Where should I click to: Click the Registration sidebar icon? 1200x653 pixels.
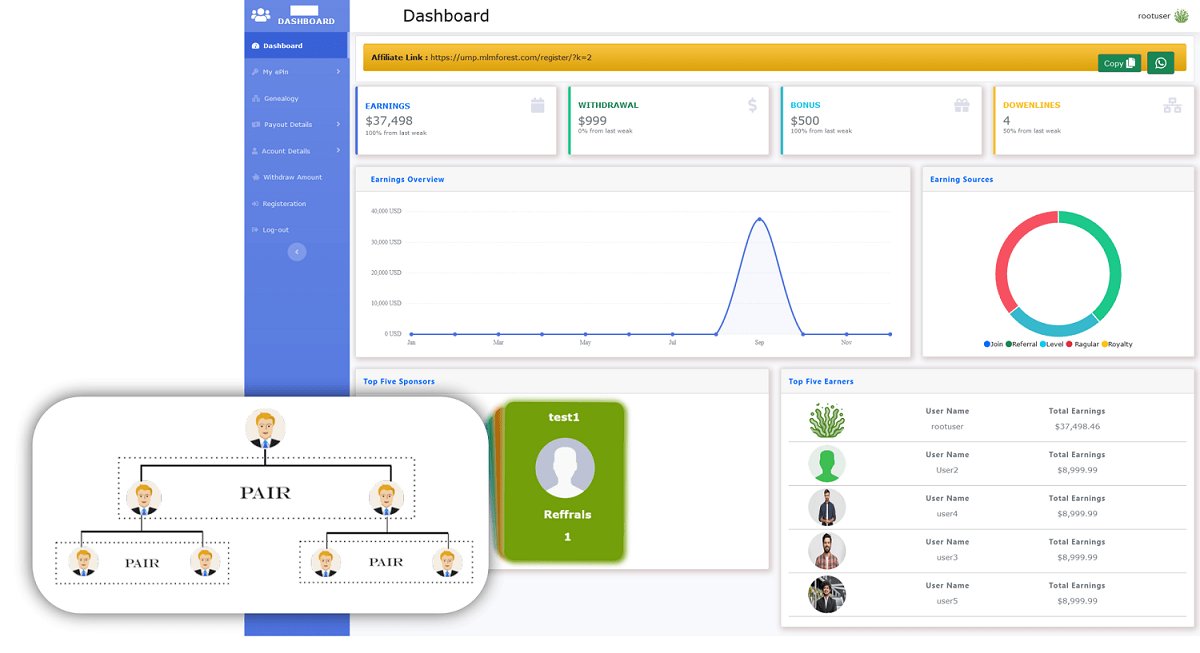pyautogui.click(x=255, y=203)
